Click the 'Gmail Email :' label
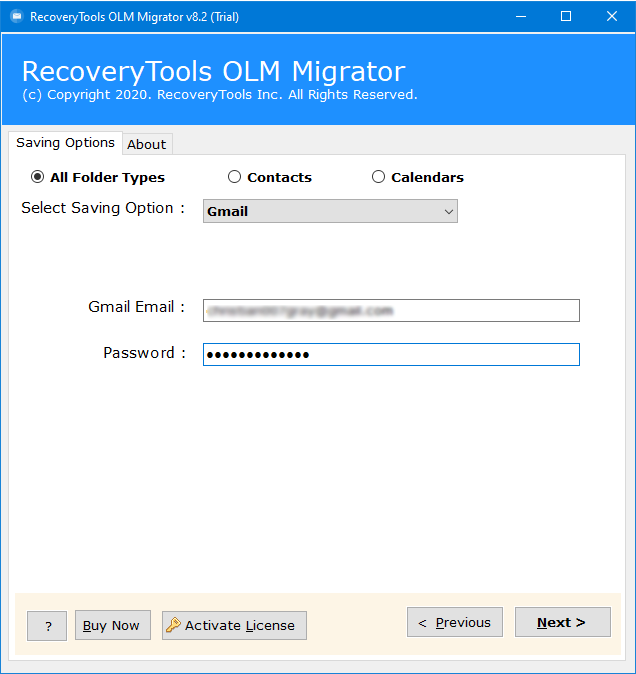The image size is (636, 674). (137, 307)
